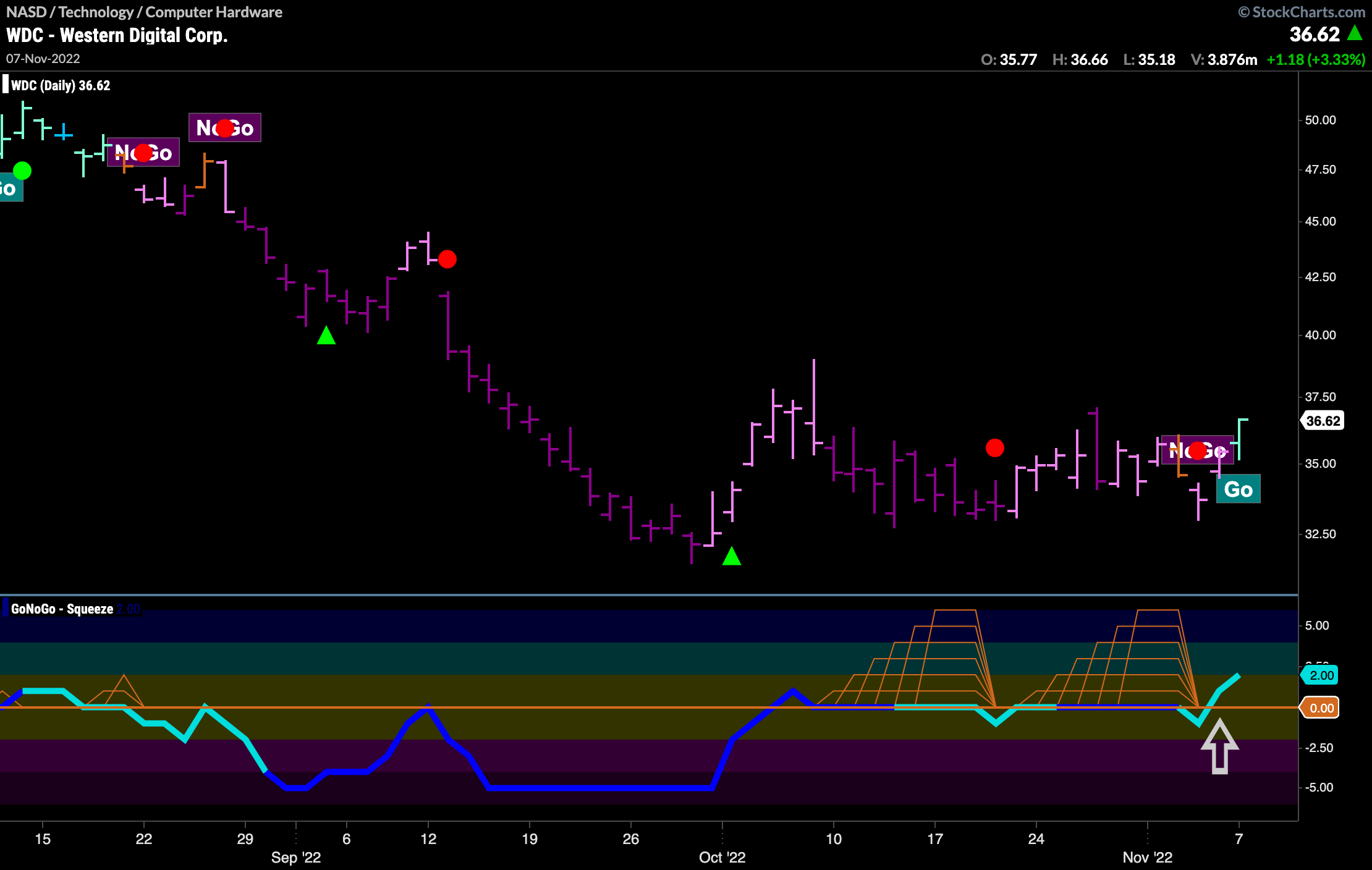Viewport: 1372px width, 870px height.
Task: Click the open value O: 35.77
Action: tap(1009, 60)
